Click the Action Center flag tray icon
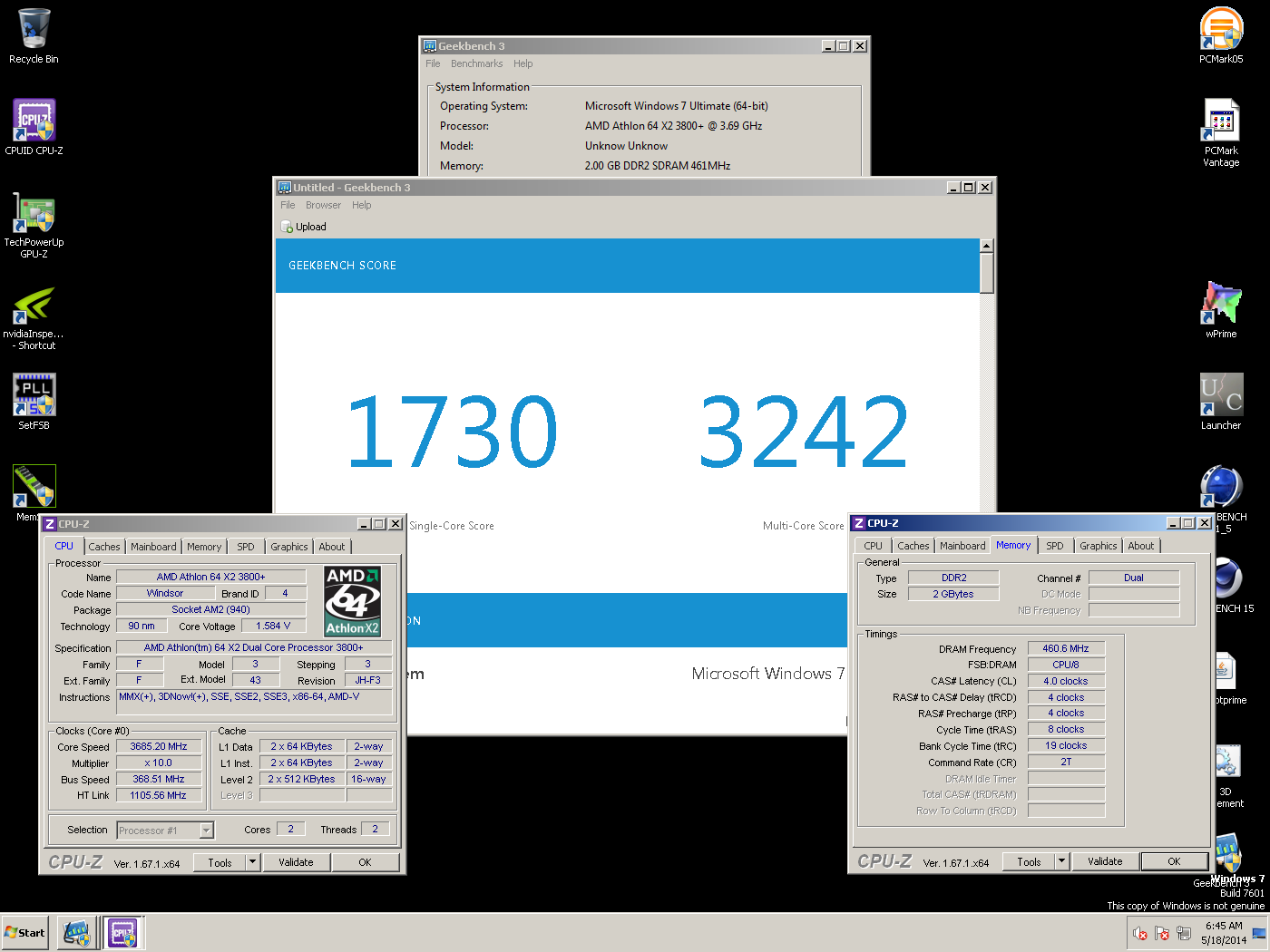This screenshot has height=952, width=1270. 1162,933
